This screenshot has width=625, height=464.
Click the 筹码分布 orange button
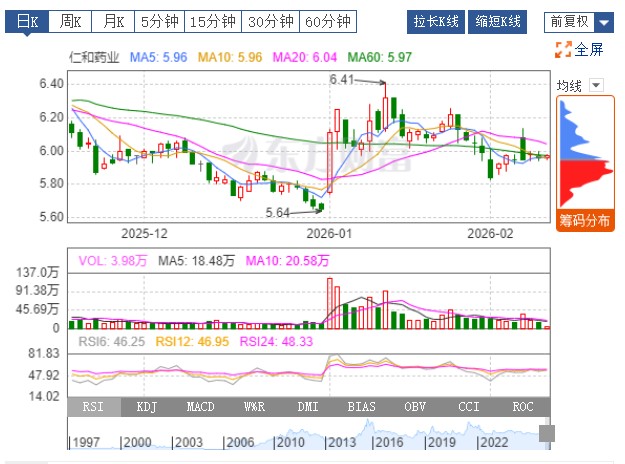click(x=585, y=220)
